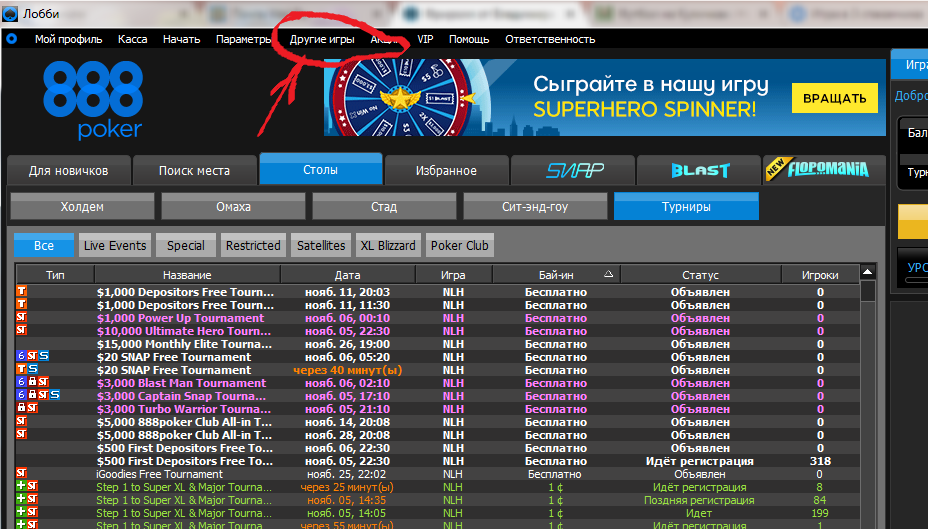This screenshot has width=928, height=529.
Task: Sort by the Название column header
Action: 187,275
